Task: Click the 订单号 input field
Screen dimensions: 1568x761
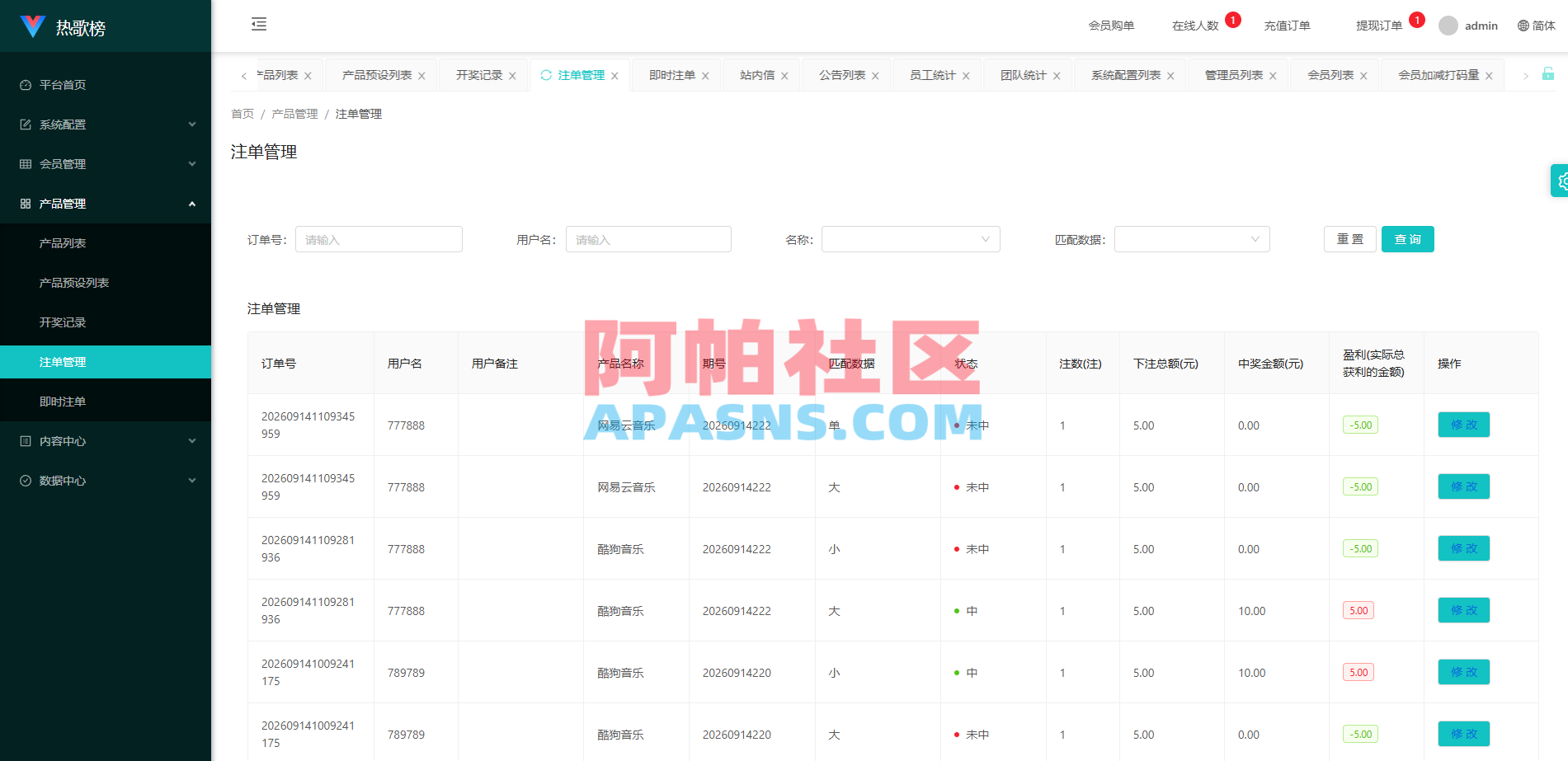Action: click(379, 239)
